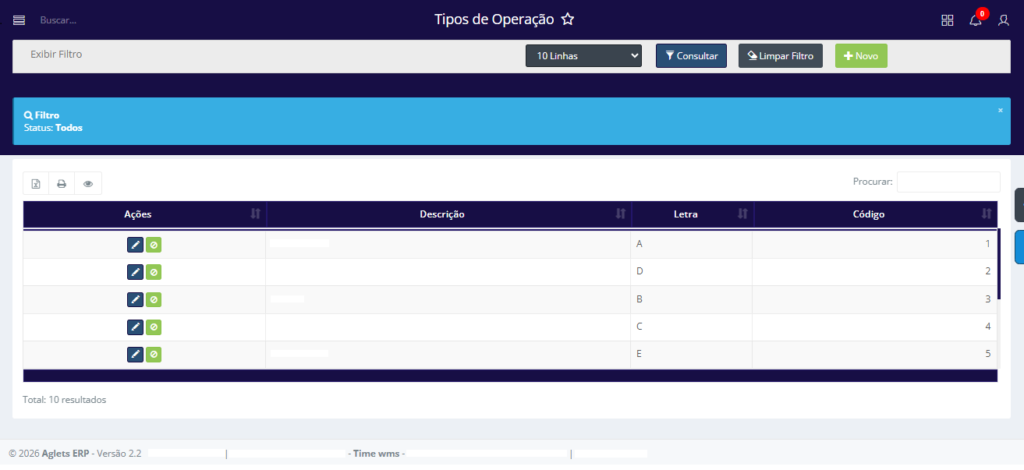Viewport: 1024px width, 470px height.
Task: Click the Procurar search field
Action: coord(948,182)
